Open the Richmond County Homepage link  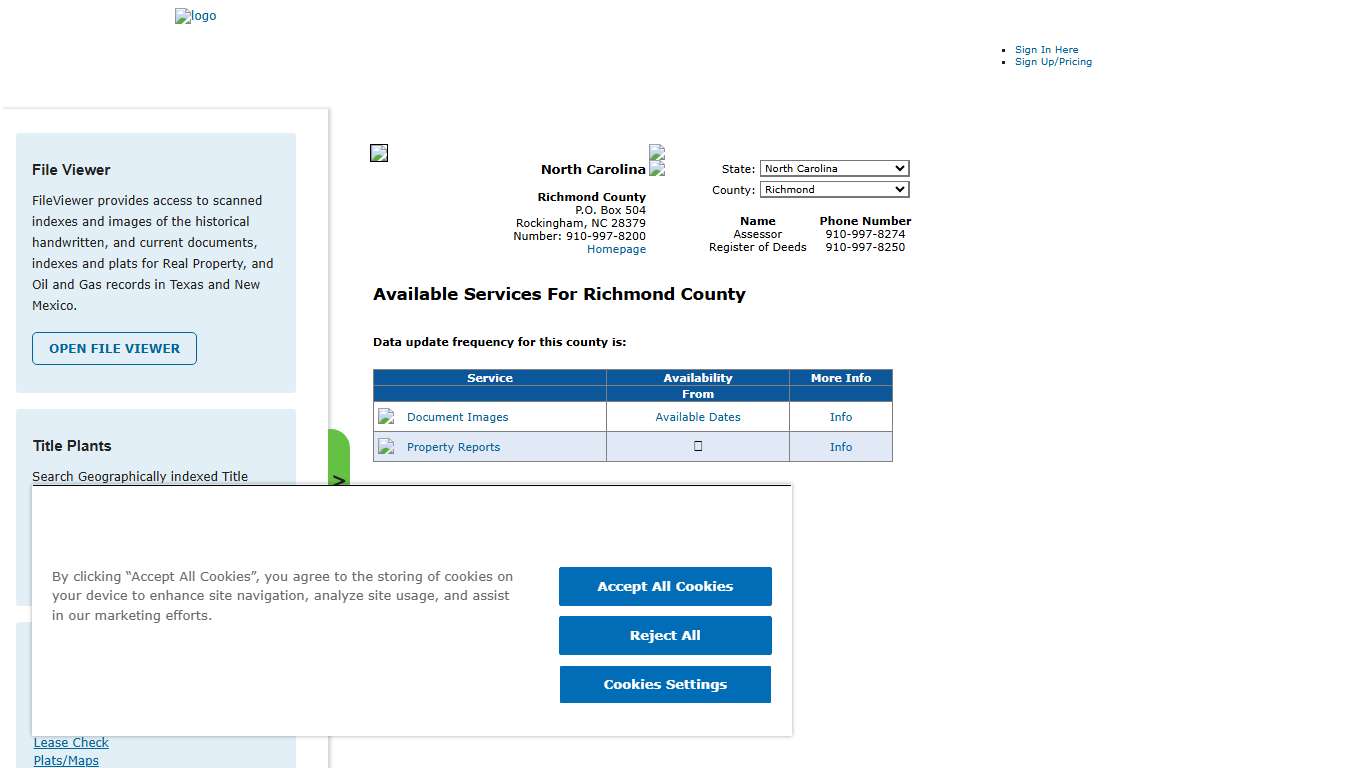click(x=616, y=249)
